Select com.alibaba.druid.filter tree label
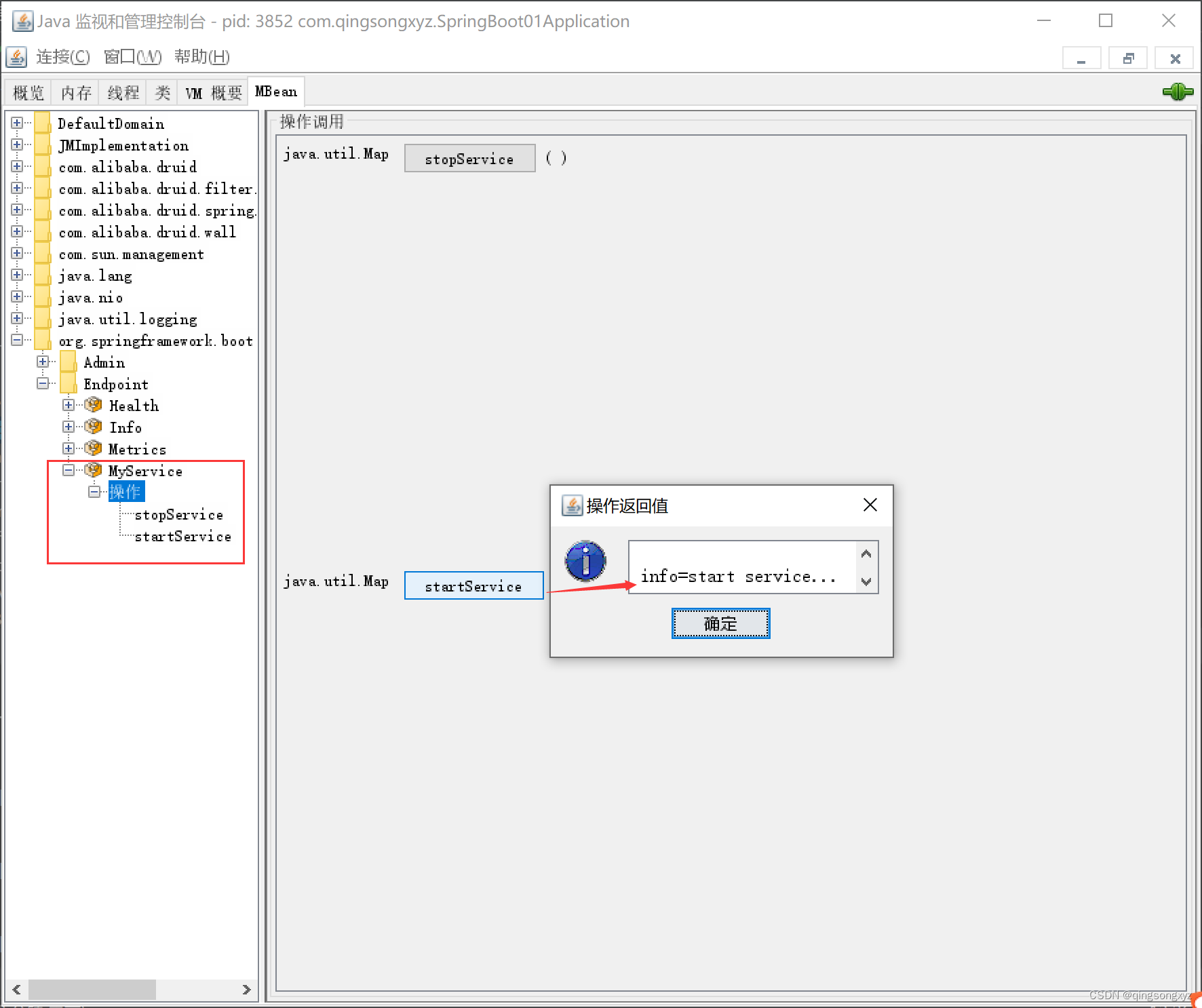Screen dimensions: 1202x1008 coord(157,189)
